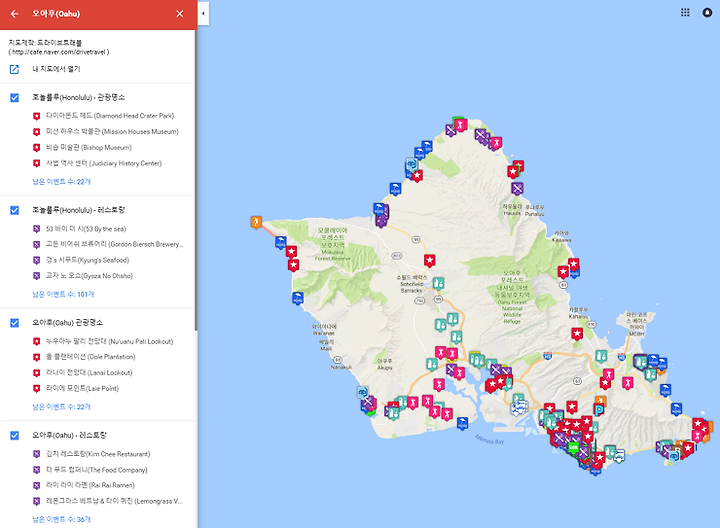Click the '오아후(Oahu) - 레스토랑' layer title

pos(69,435)
